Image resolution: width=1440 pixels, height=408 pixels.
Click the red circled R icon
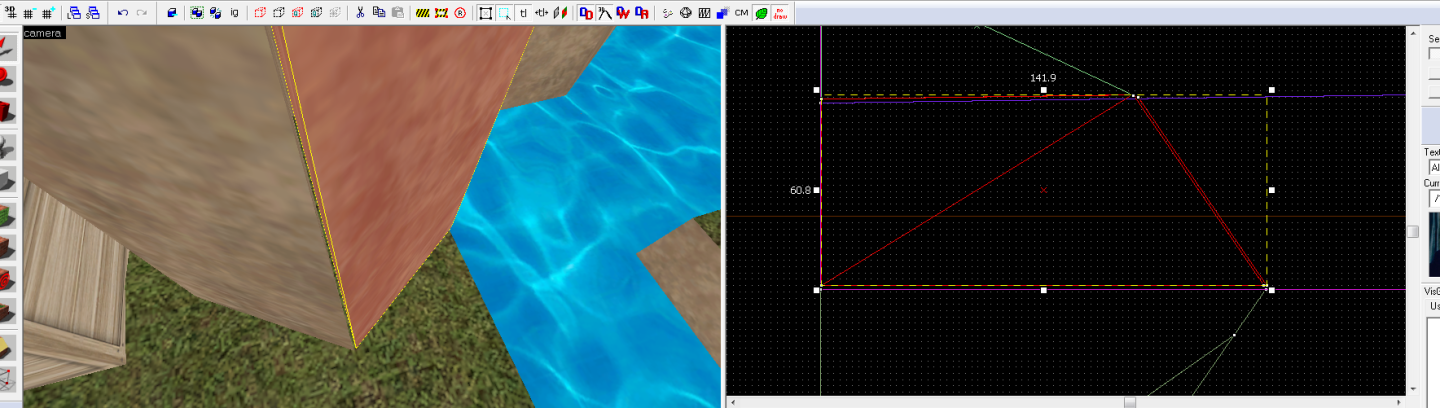tap(460, 13)
